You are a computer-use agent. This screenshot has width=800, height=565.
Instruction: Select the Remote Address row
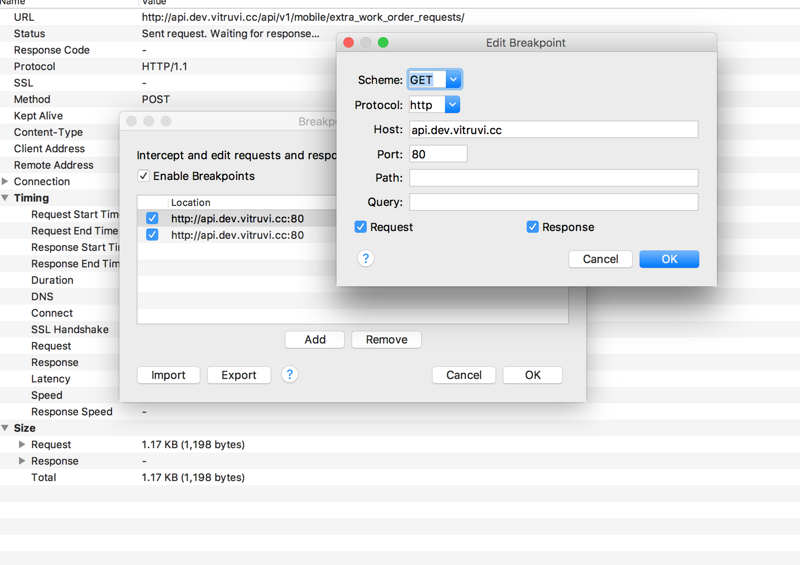tap(54, 165)
